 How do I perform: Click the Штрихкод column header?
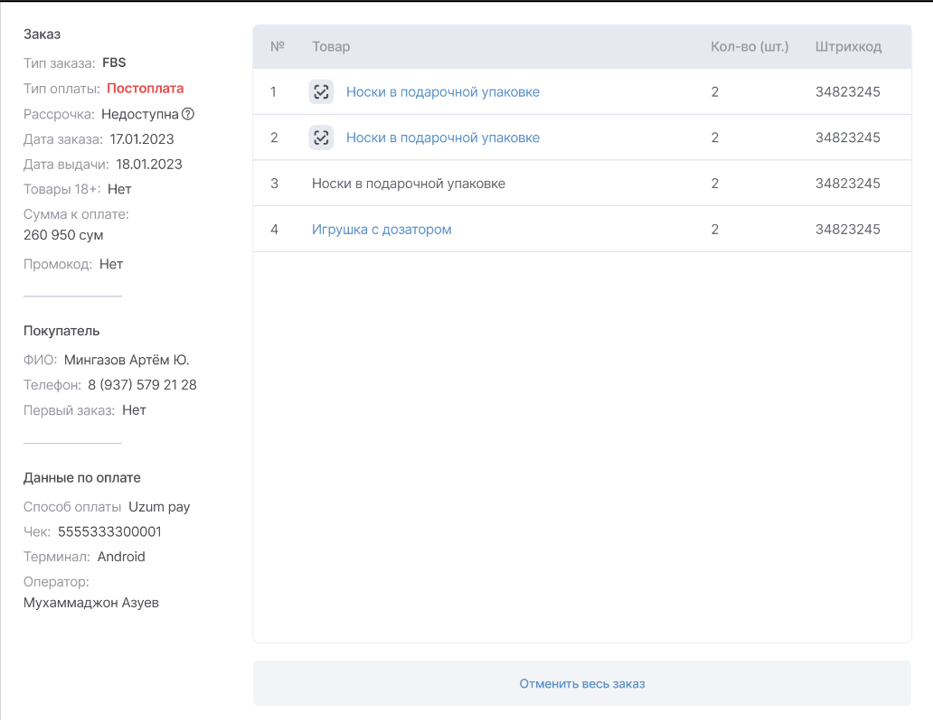tap(848, 47)
